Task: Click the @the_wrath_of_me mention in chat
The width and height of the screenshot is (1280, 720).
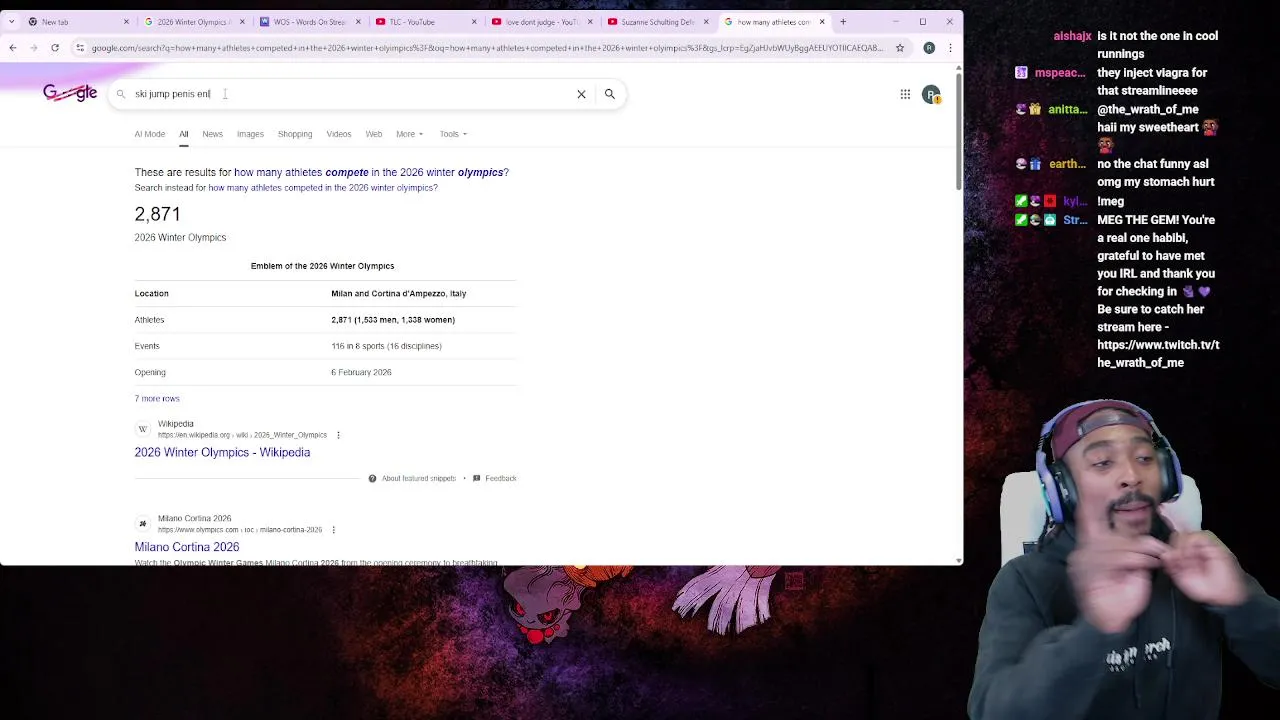Action: [1148, 109]
